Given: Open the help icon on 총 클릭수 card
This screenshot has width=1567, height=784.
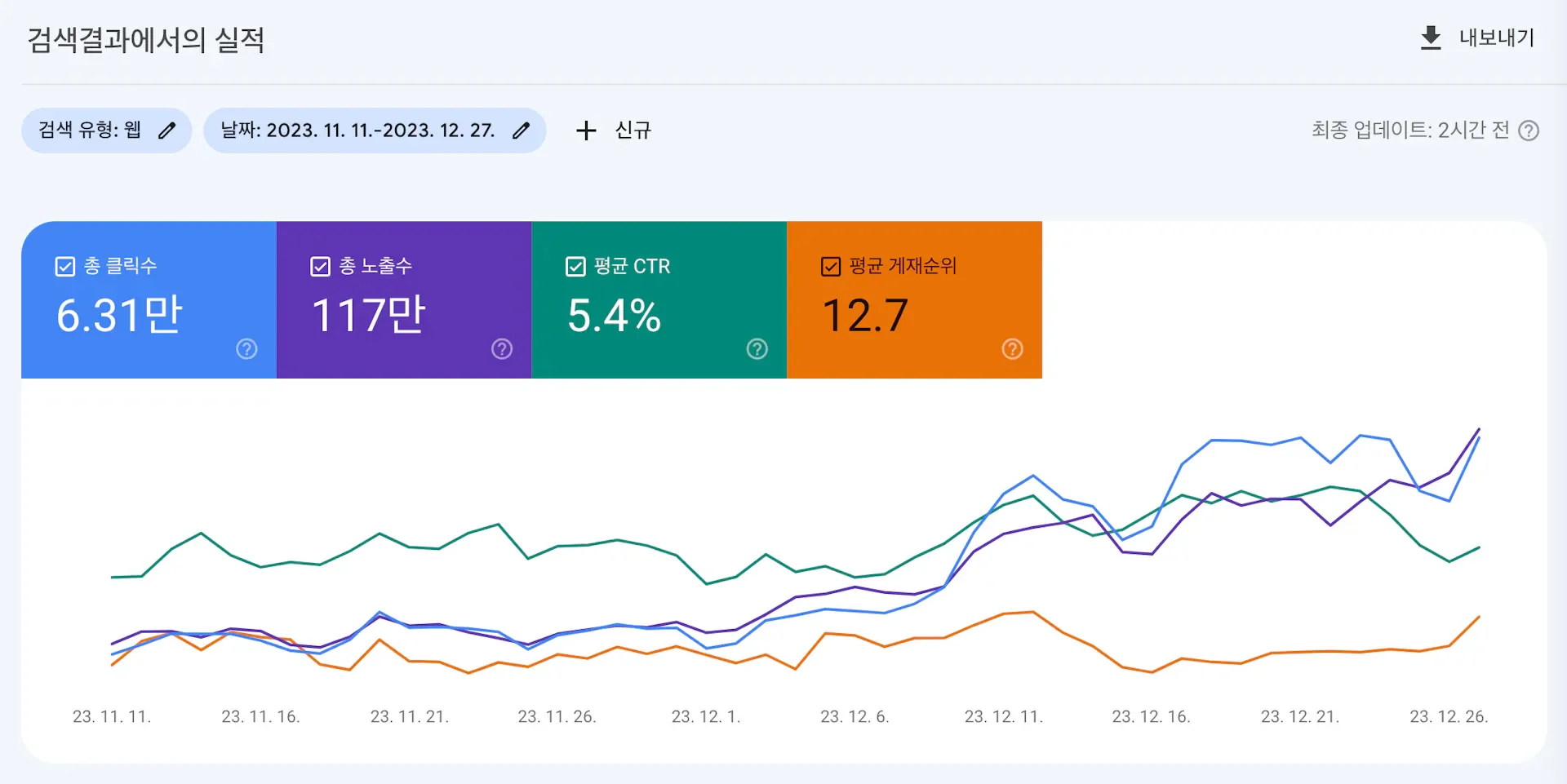Looking at the screenshot, I should click(246, 349).
